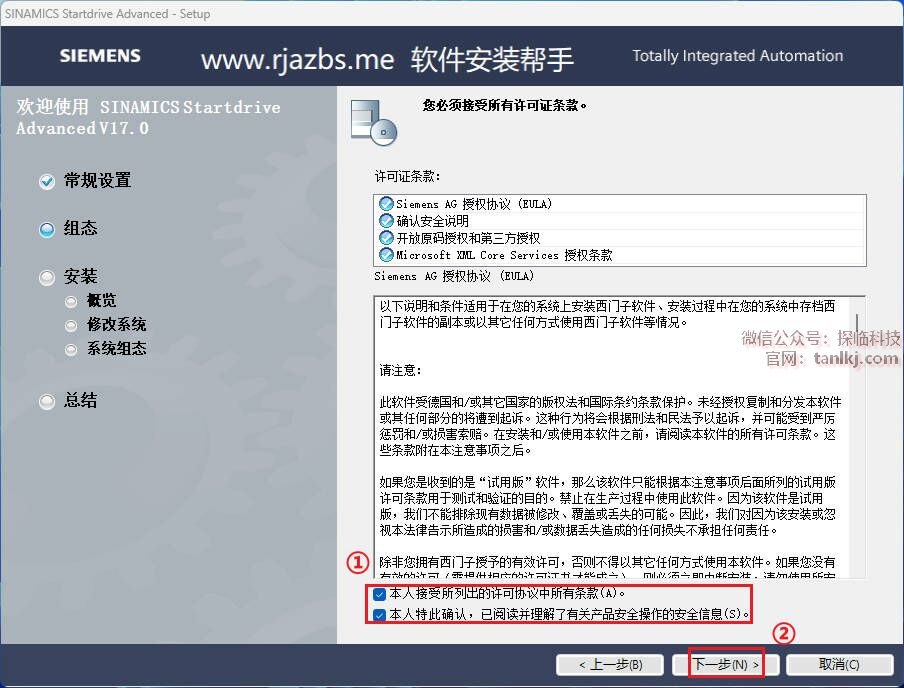This screenshot has width=904, height=688.
Task: Click the 系统组态 sub-step label
Action: 116,348
